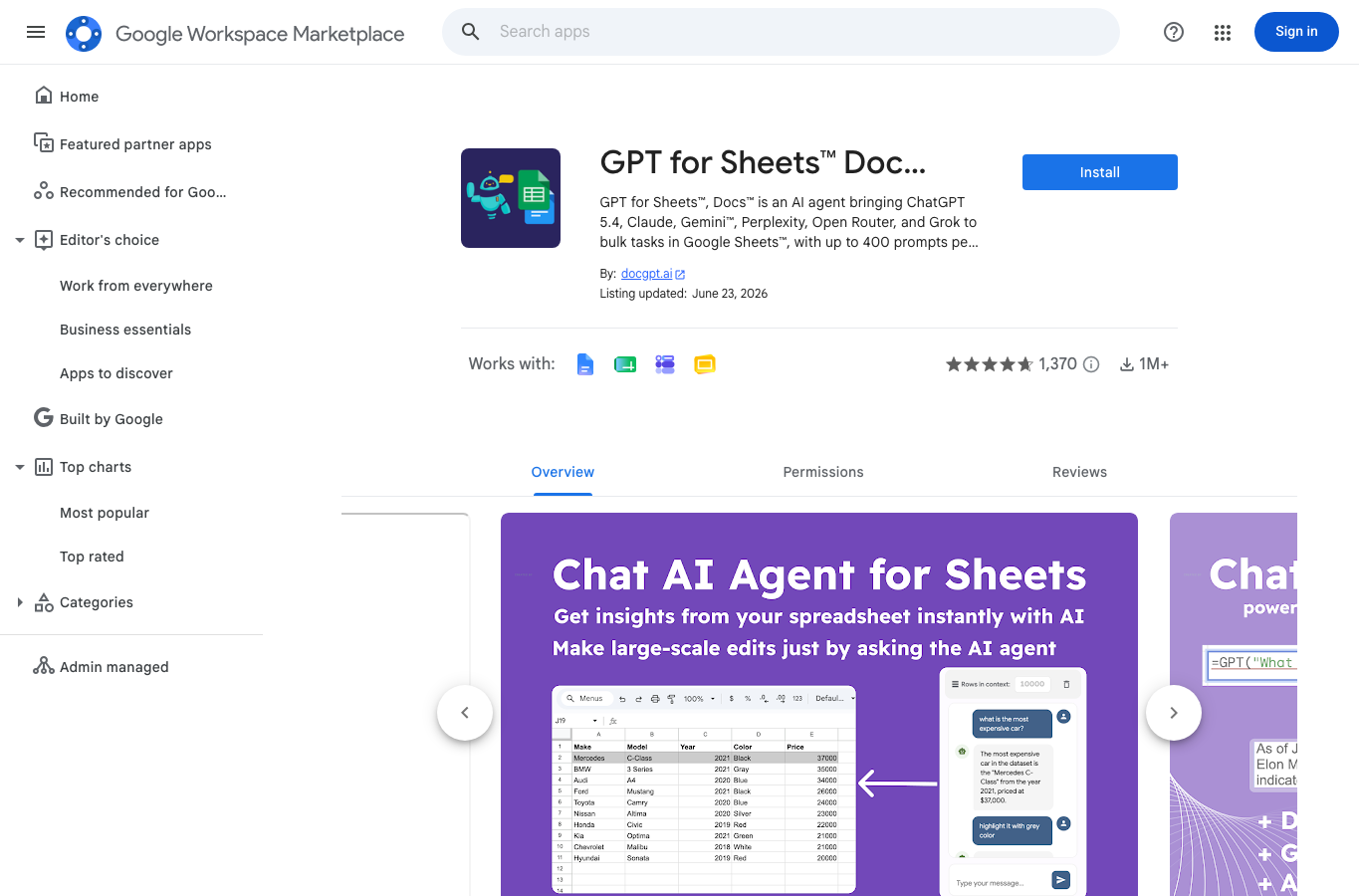Viewport: 1359px width, 896px height.
Task: Collapse the Top charts section
Action: click(x=19, y=467)
